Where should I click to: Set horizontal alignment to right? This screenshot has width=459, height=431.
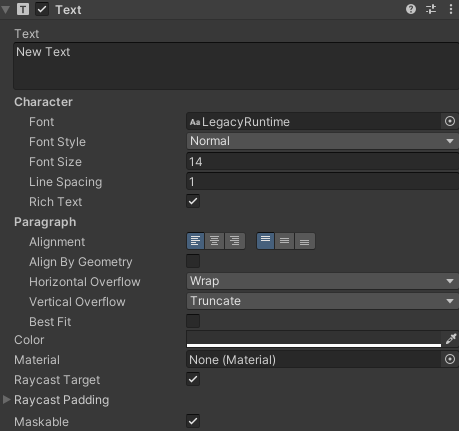coord(235,241)
